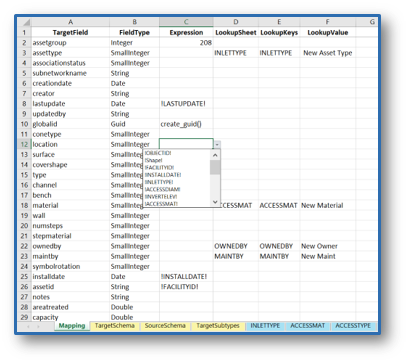The height and width of the screenshot is (363, 409).
Task: Switch to the TargetSubtypes sheet tab
Action: [x=218, y=326]
